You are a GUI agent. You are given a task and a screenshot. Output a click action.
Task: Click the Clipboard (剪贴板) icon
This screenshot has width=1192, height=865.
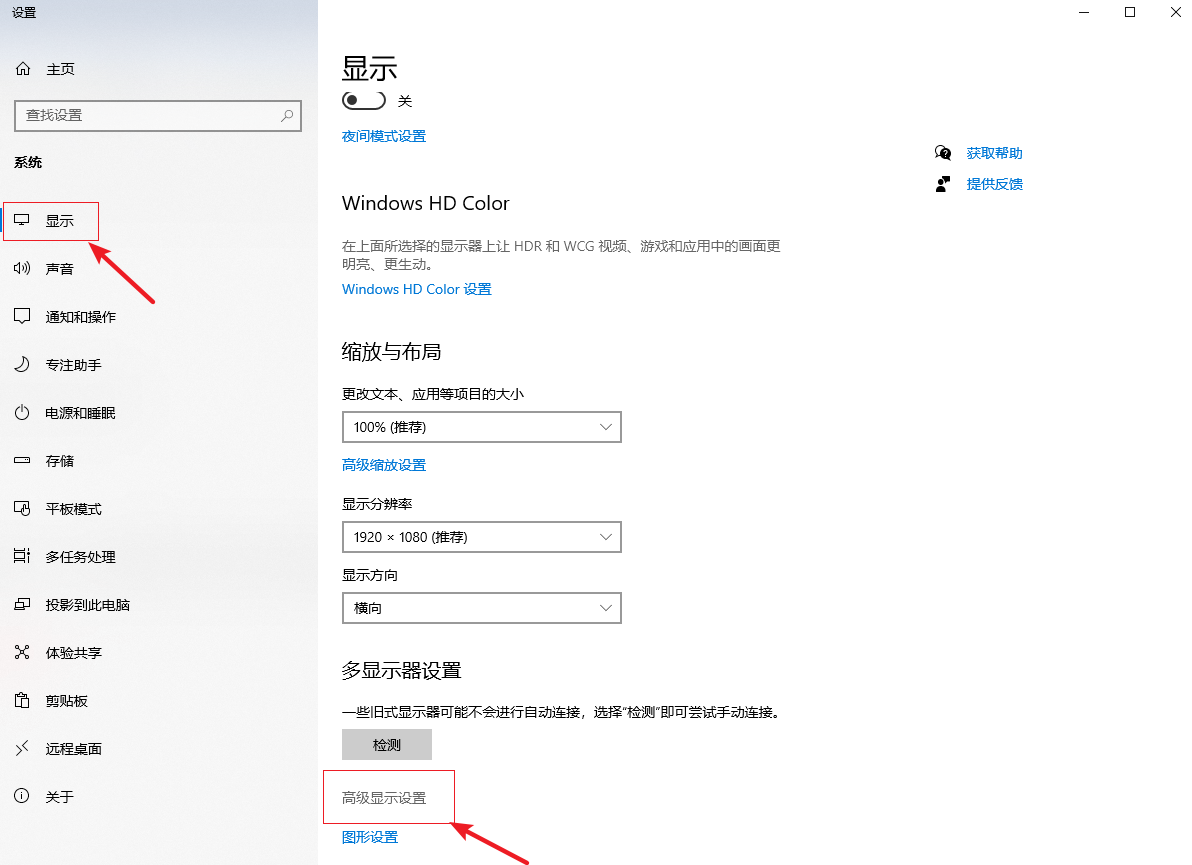pos(22,701)
